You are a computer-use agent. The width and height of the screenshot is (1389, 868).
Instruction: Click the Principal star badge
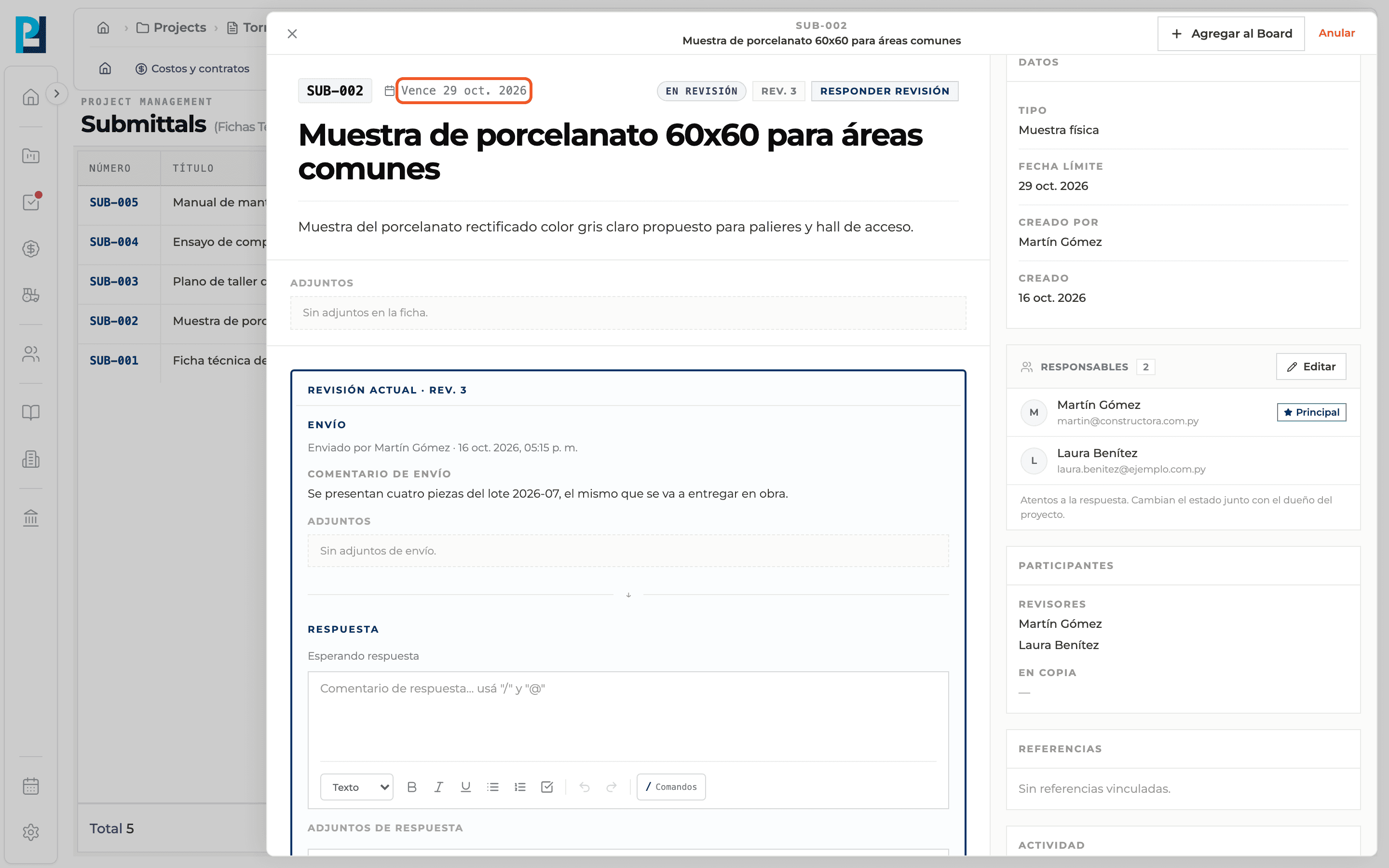tap(1311, 412)
